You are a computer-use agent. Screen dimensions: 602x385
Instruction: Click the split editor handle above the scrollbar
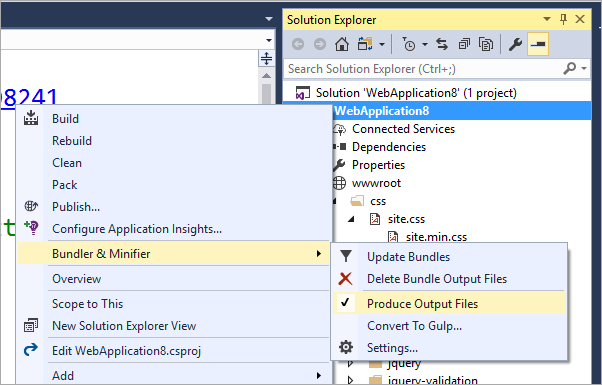click(x=266, y=58)
